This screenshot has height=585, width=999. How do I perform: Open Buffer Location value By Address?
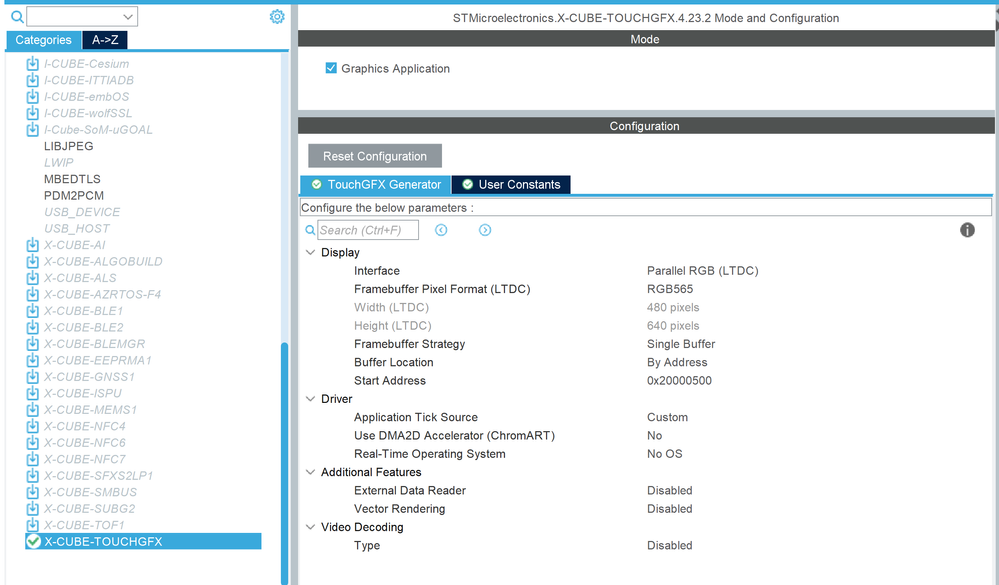(677, 363)
